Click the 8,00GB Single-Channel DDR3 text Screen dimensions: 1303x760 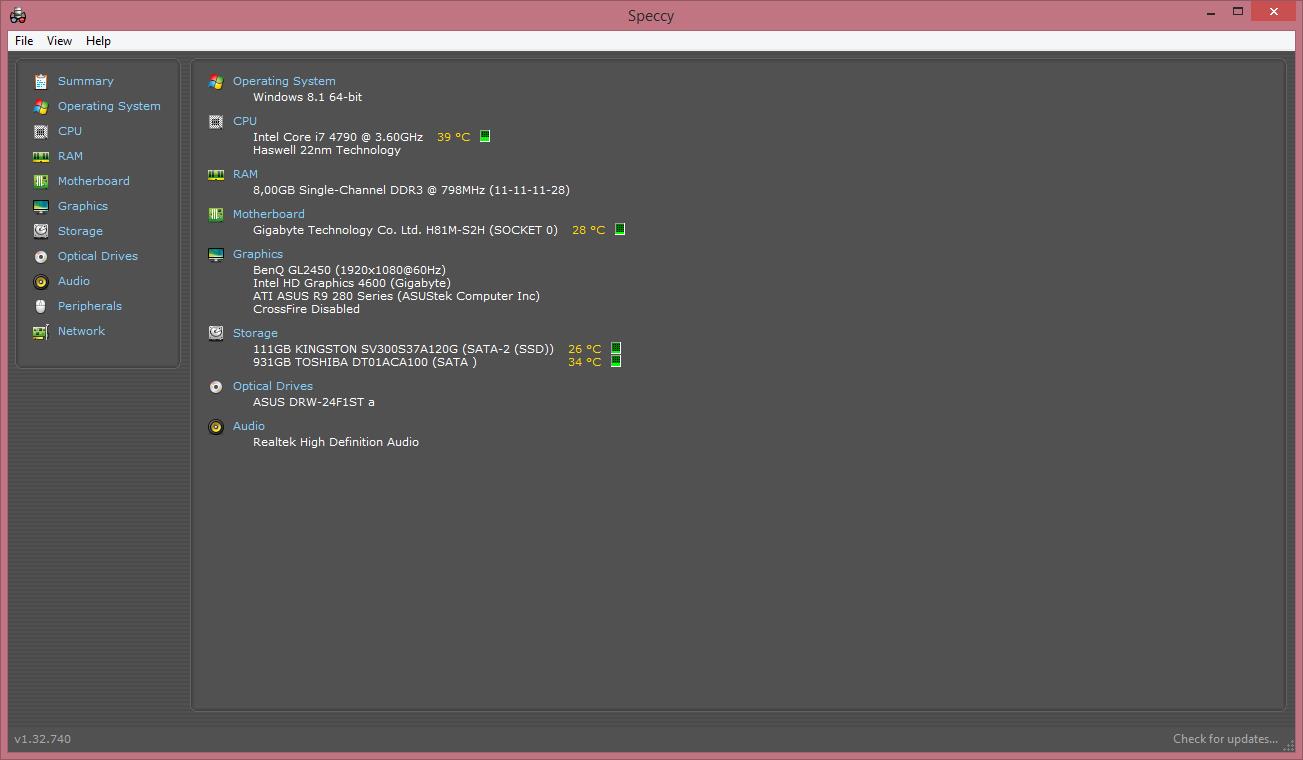(x=411, y=190)
